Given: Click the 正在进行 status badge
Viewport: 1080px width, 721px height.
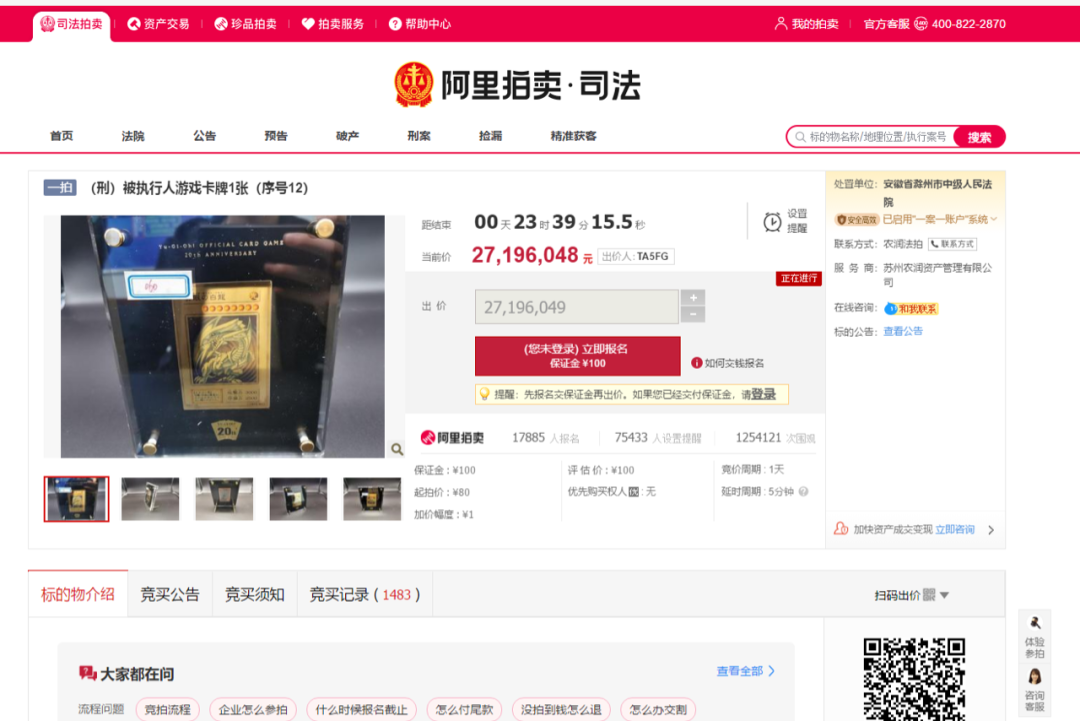Looking at the screenshot, I should (x=798, y=278).
